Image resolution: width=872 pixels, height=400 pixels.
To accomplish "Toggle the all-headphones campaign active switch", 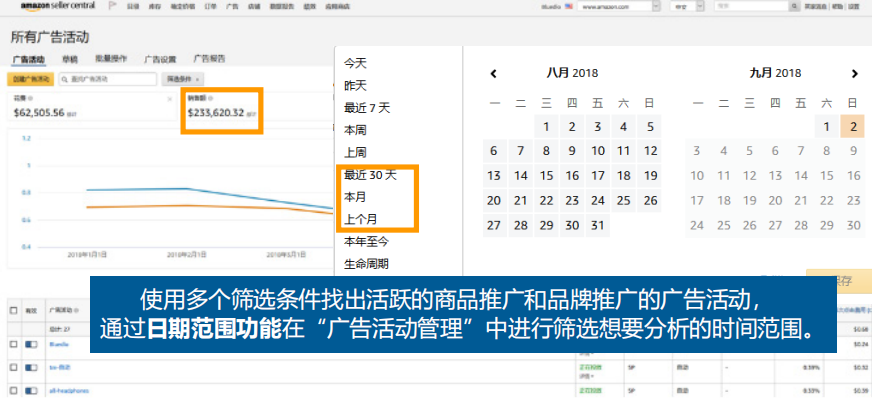I will [x=31, y=391].
